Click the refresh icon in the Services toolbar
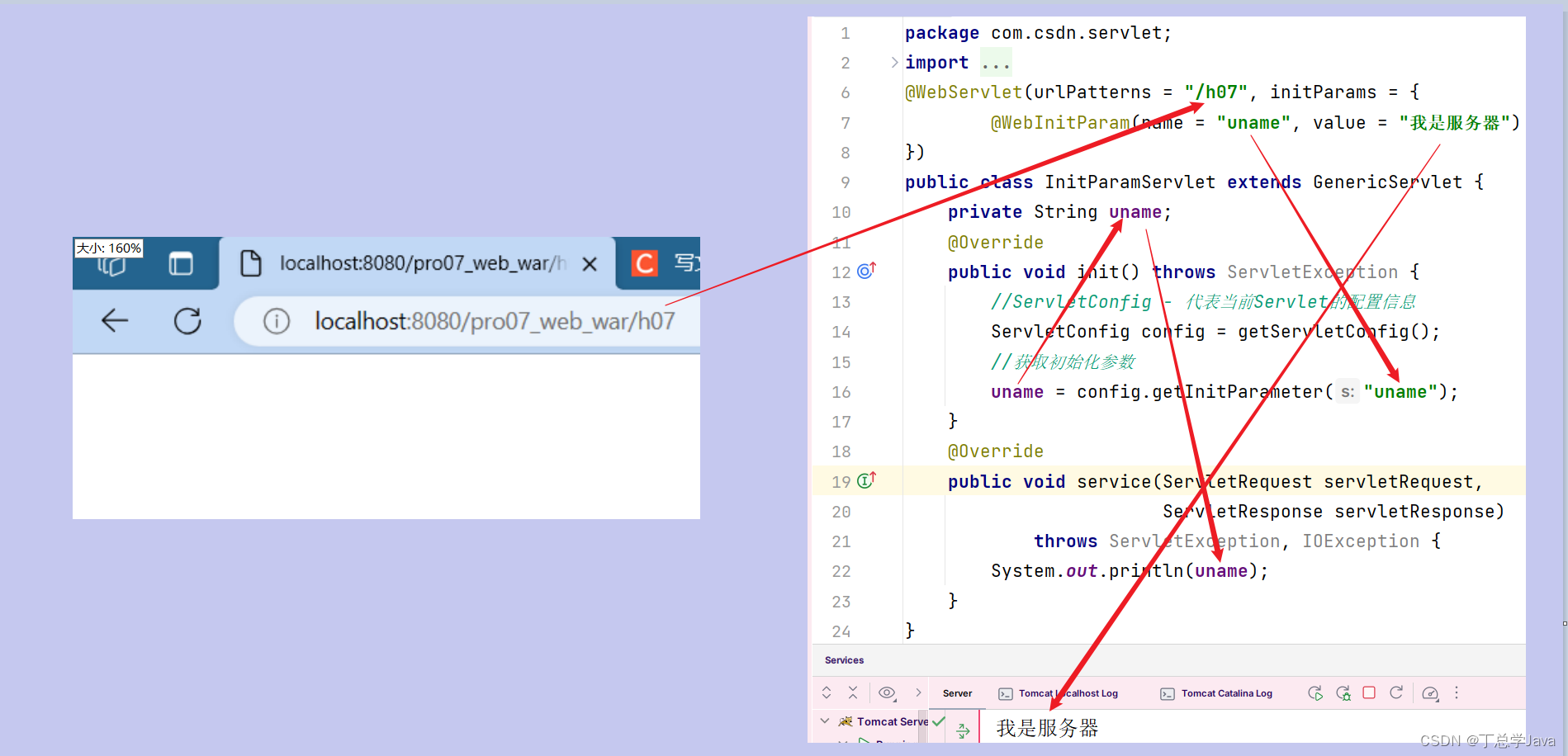 [x=1397, y=693]
